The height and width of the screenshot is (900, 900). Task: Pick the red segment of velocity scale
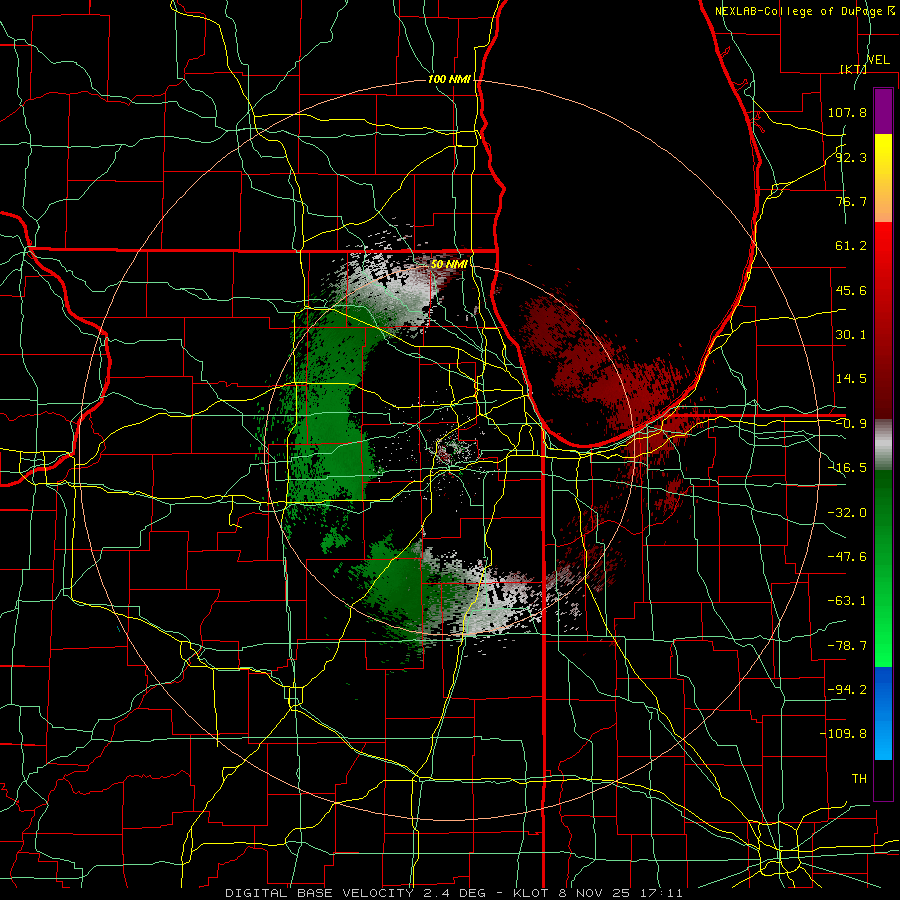tap(883, 320)
